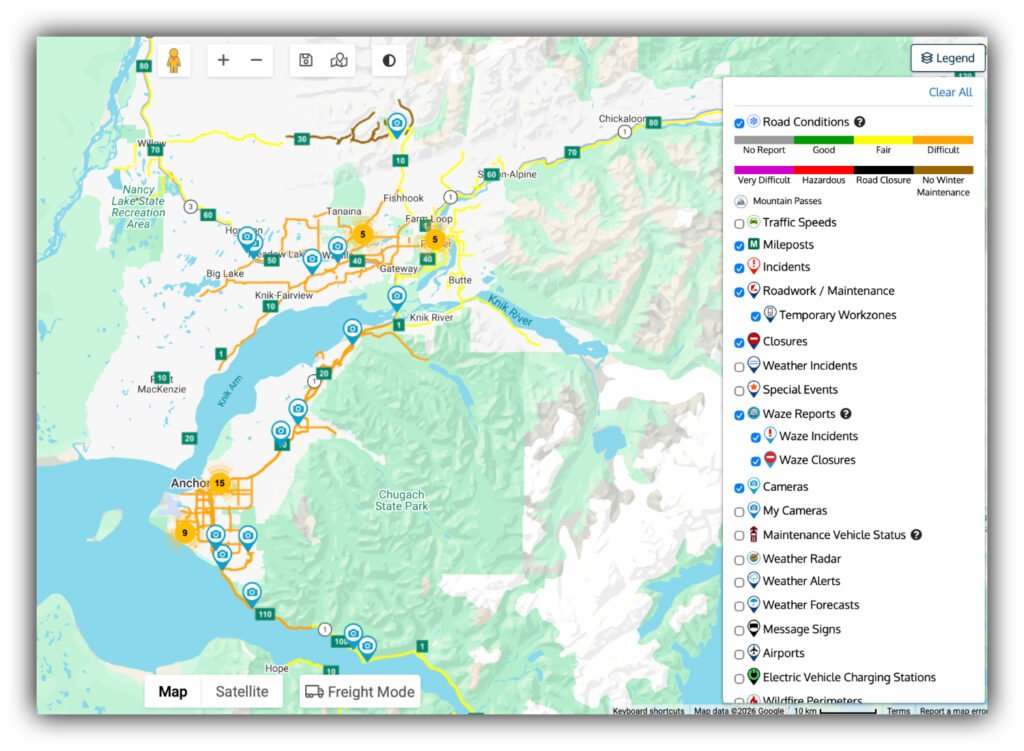This screenshot has height=751, width=1024.
Task: Toggle the contrast half-circle icon
Action: coord(389,61)
